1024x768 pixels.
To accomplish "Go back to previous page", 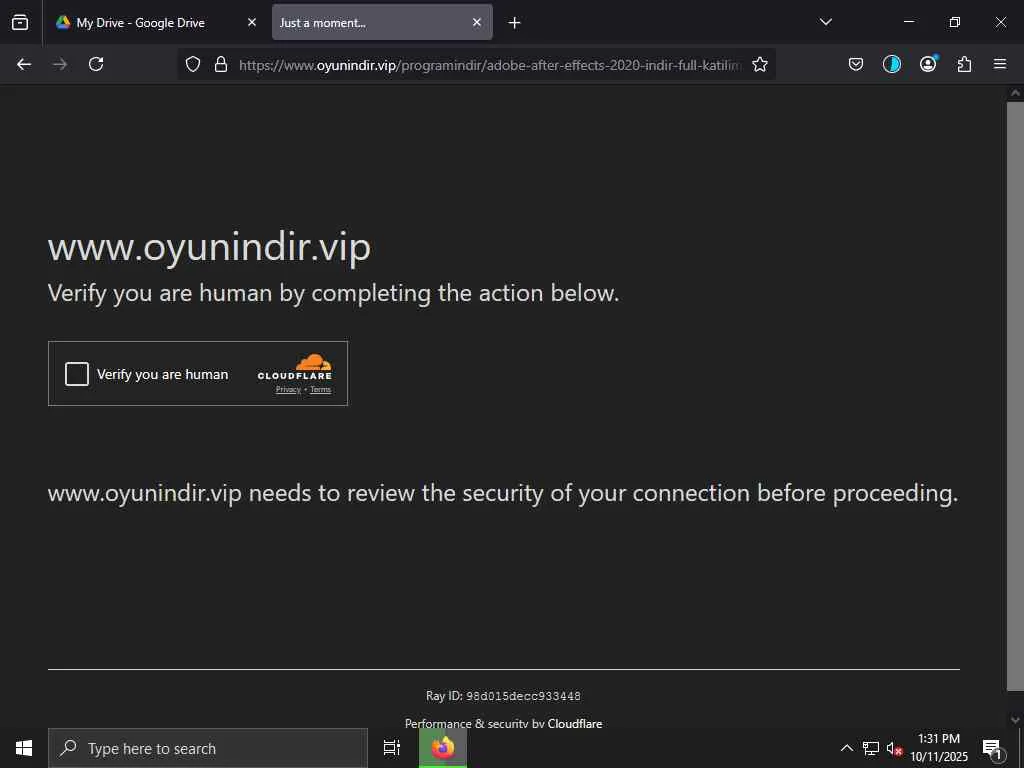I will pyautogui.click(x=24, y=64).
